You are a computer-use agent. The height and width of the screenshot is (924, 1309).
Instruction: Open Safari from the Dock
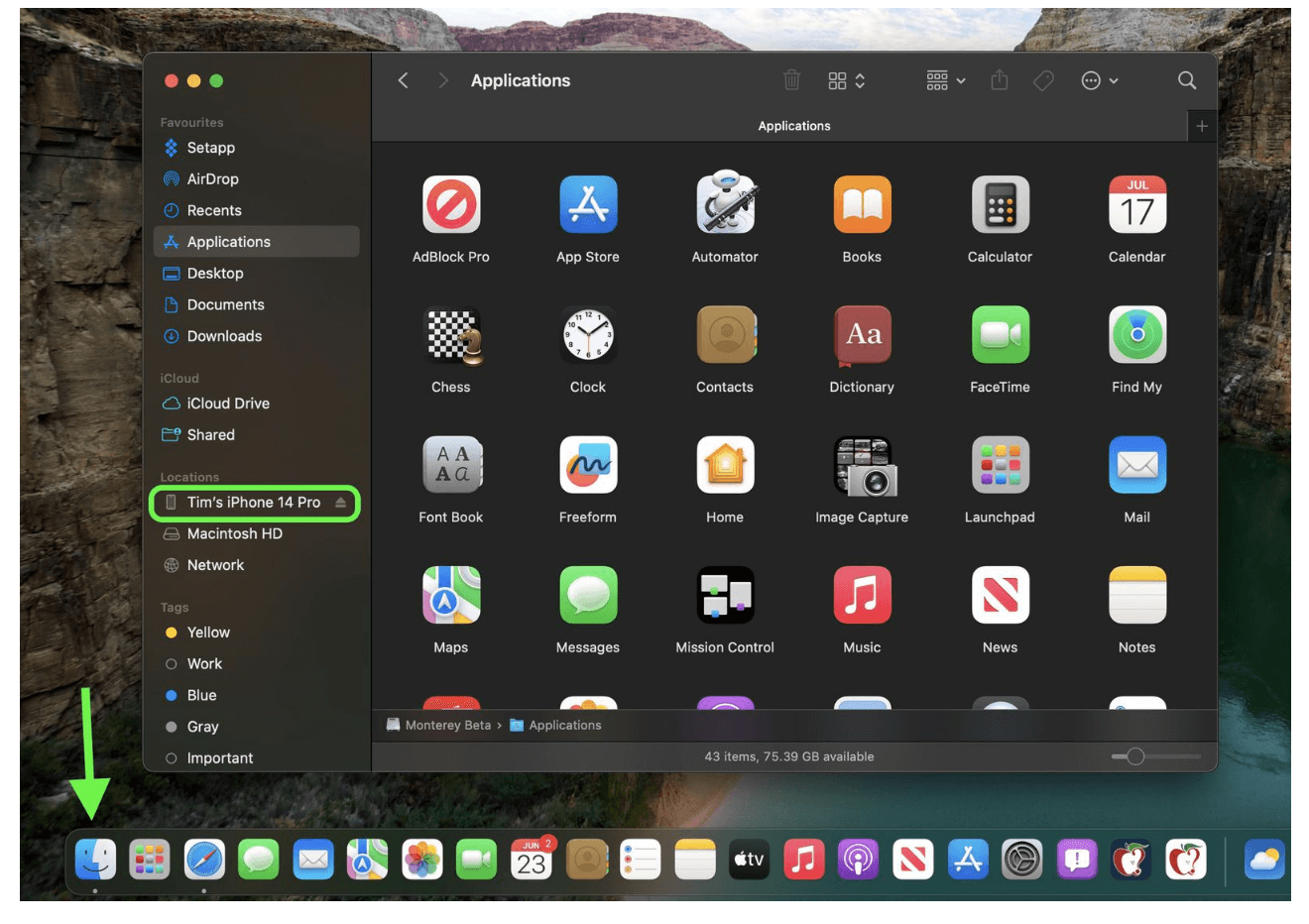tap(204, 859)
